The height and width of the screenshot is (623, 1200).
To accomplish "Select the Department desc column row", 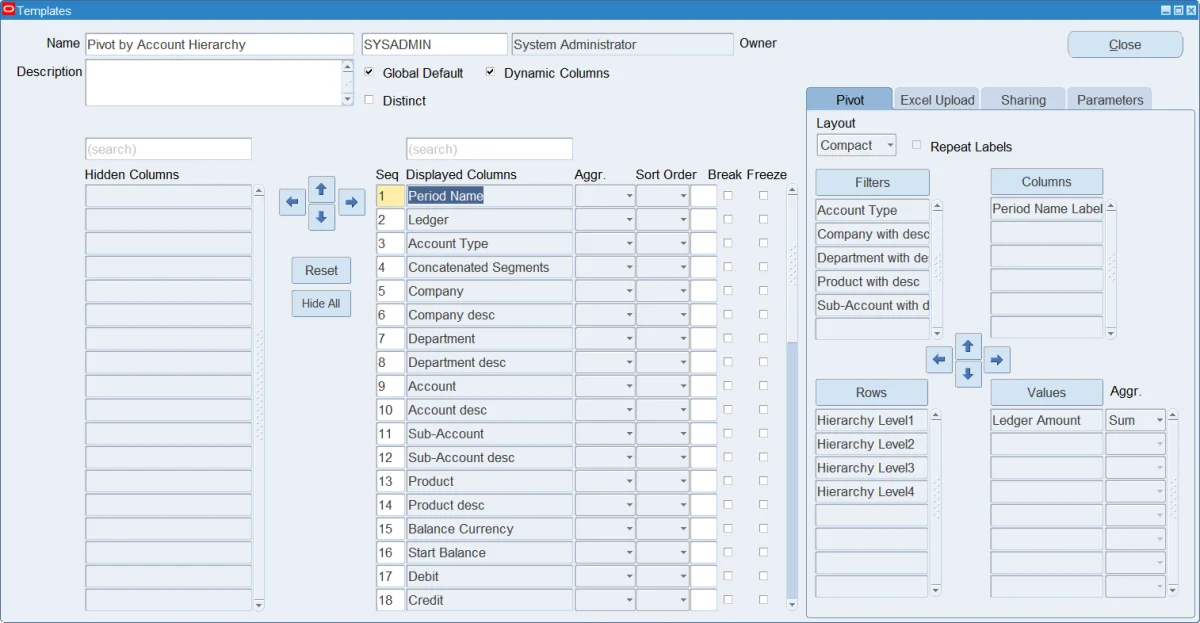I will coord(489,362).
